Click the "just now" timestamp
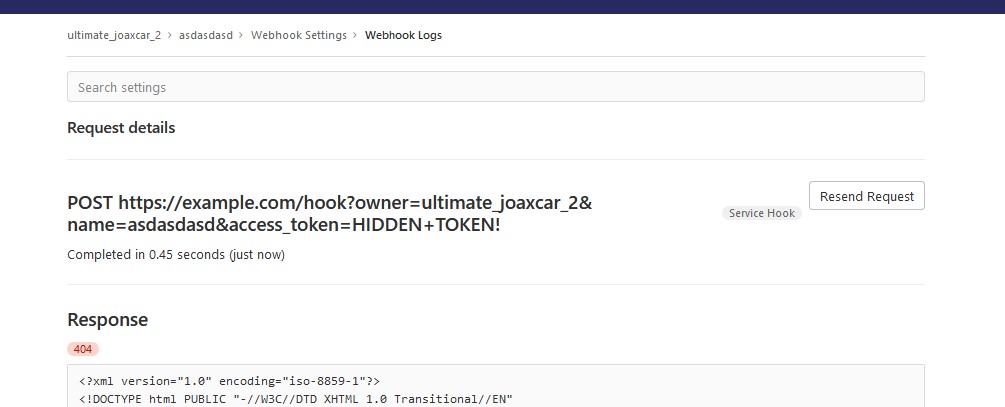Viewport: 1005px width, 407px height. [x=257, y=255]
